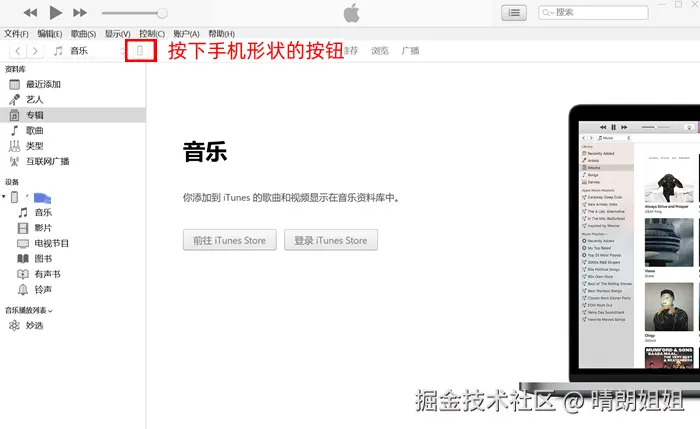Viewport: 700px width, 429px height.
Task: Click the 设备 section header
Action: click(x=12, y=182)
